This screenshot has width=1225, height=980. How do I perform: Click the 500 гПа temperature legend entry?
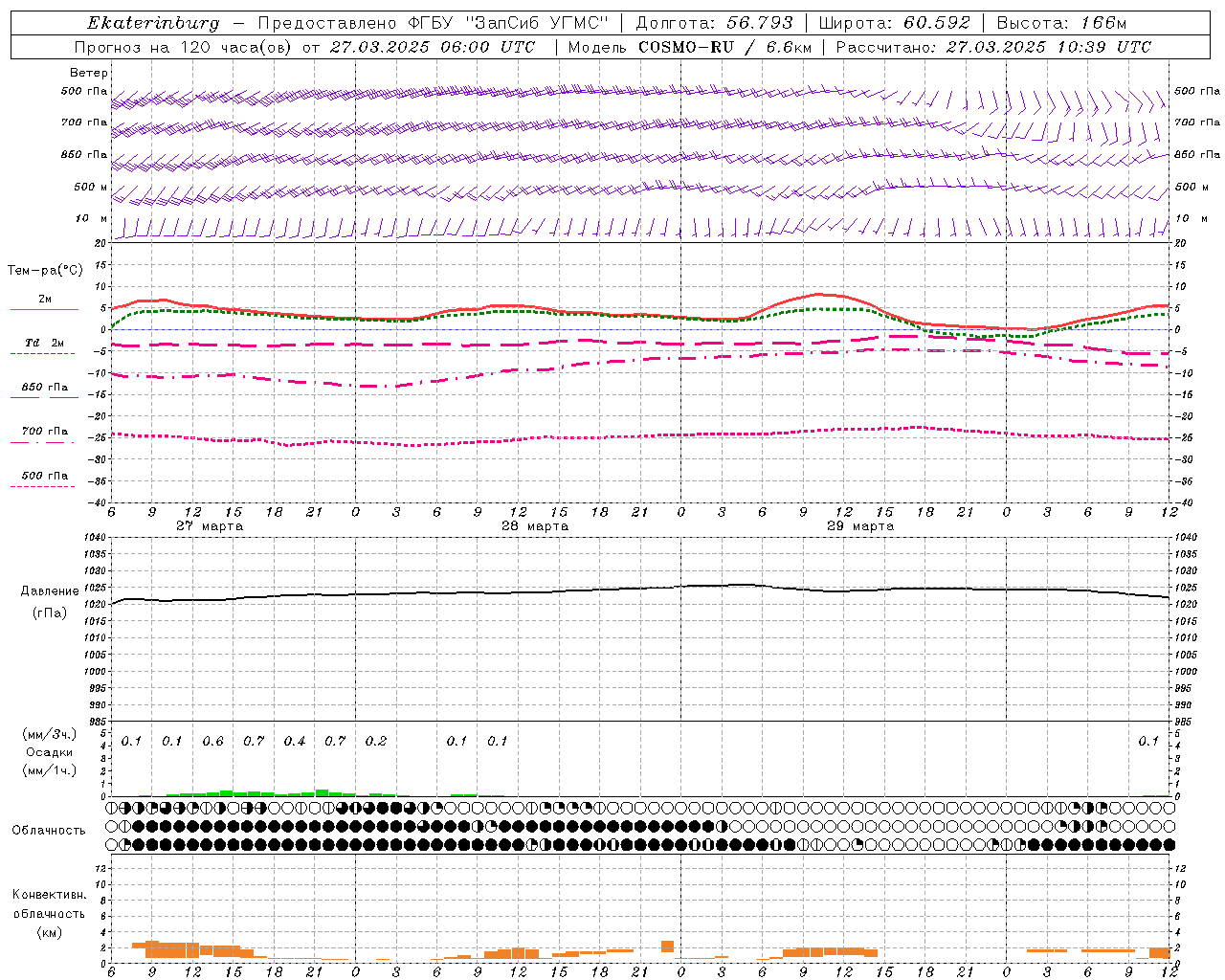point(45,476)
